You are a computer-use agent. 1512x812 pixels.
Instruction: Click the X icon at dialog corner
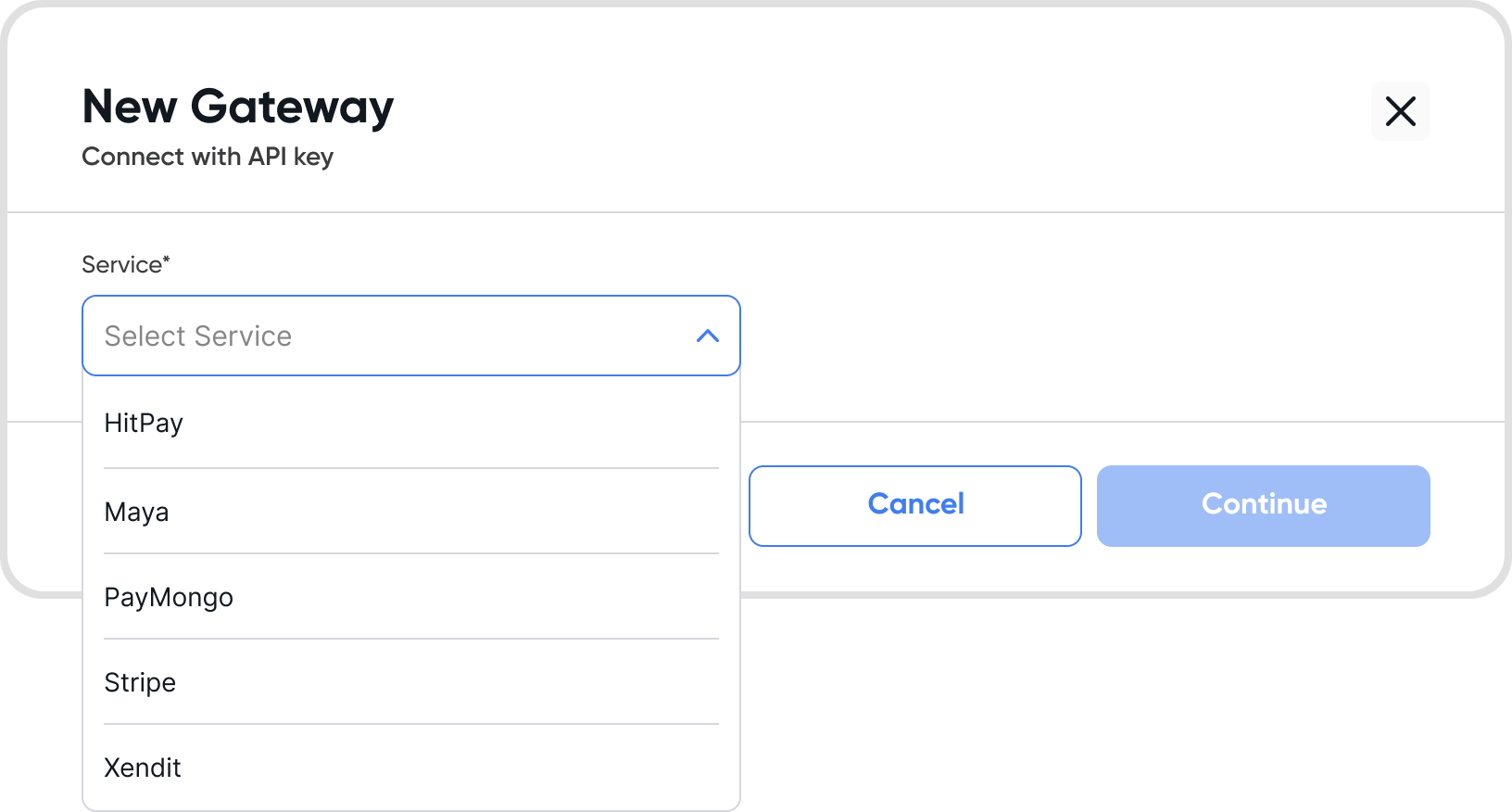click(x=1400, y=111)
